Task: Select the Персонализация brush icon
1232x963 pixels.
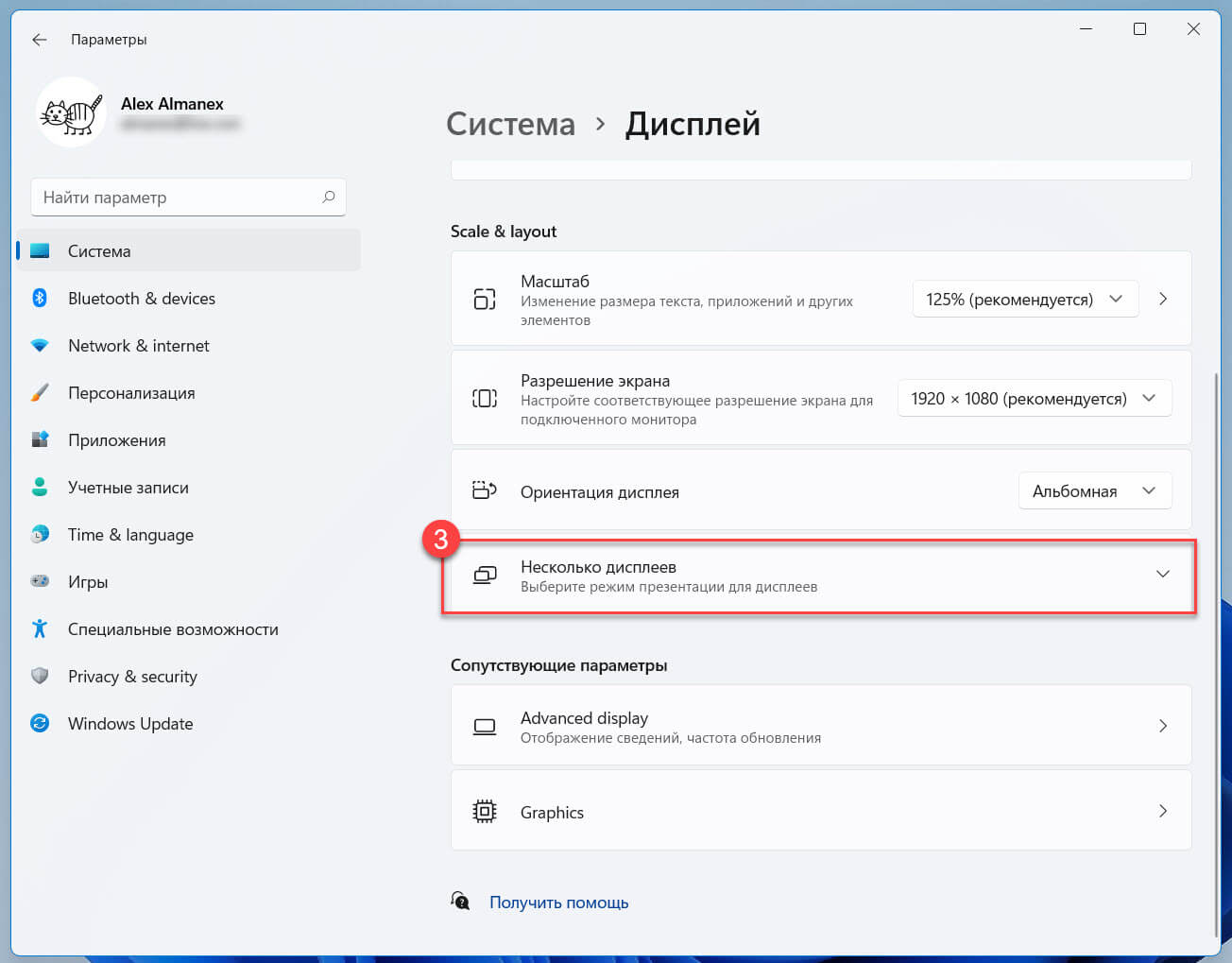Action: click(40, 393)
